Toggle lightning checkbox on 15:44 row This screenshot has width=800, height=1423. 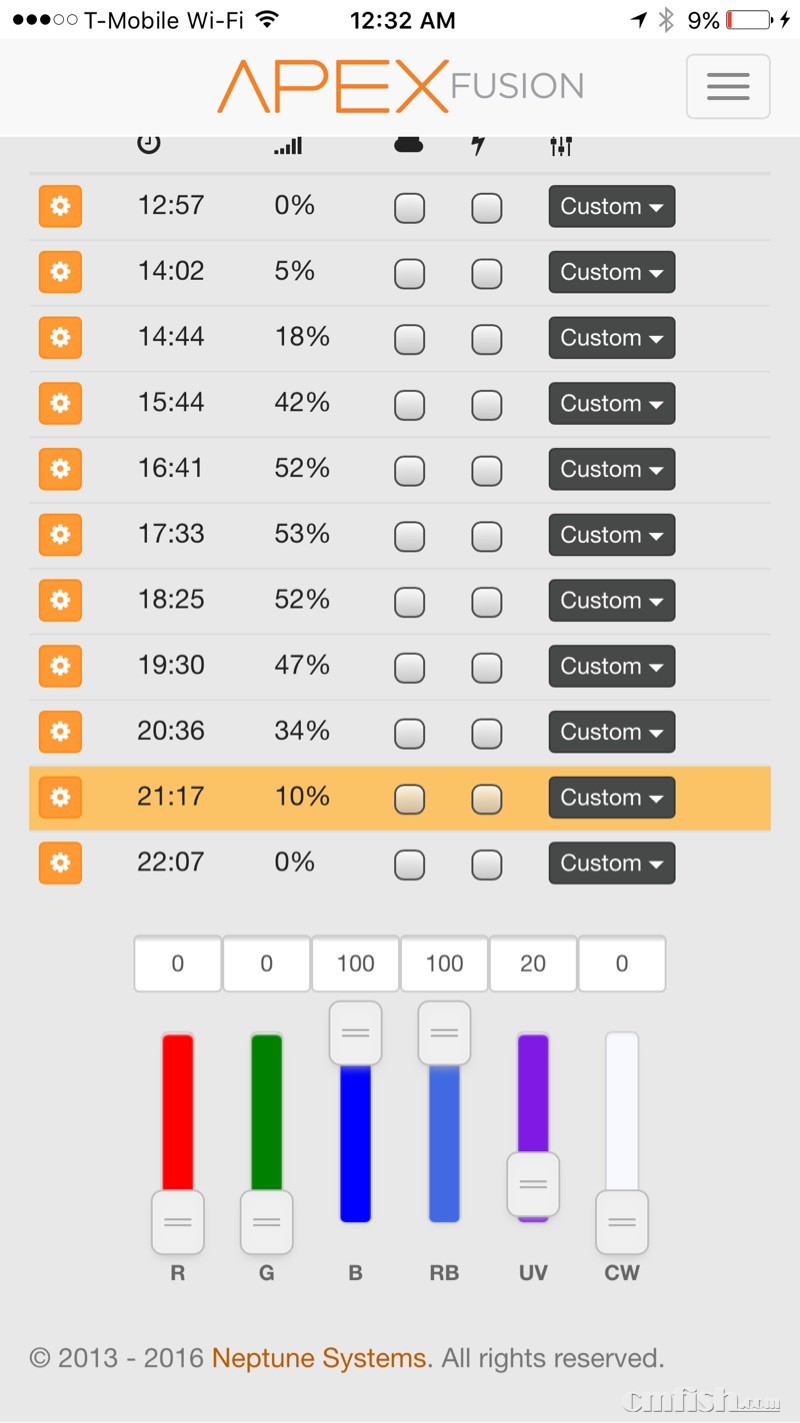pyautogui.click(x=487, y=405)
